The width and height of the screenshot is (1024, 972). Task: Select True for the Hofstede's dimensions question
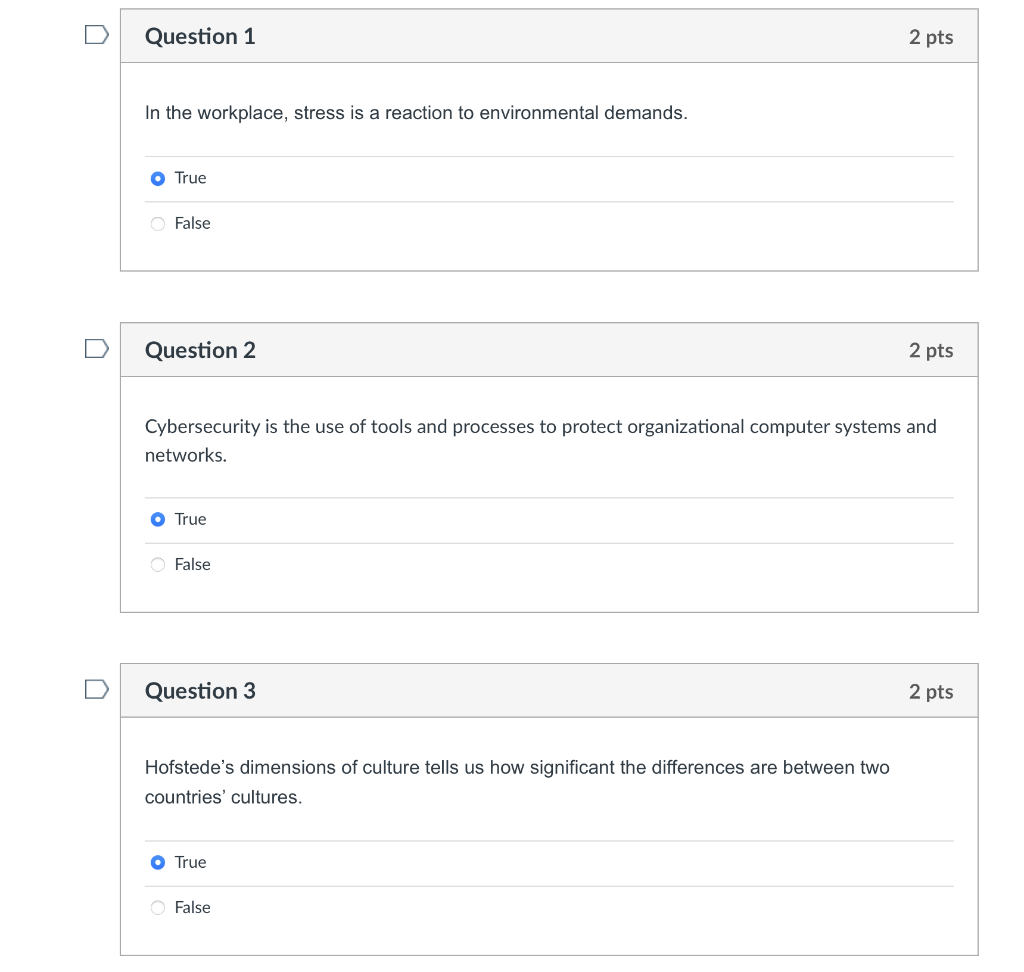click(158, 863)
